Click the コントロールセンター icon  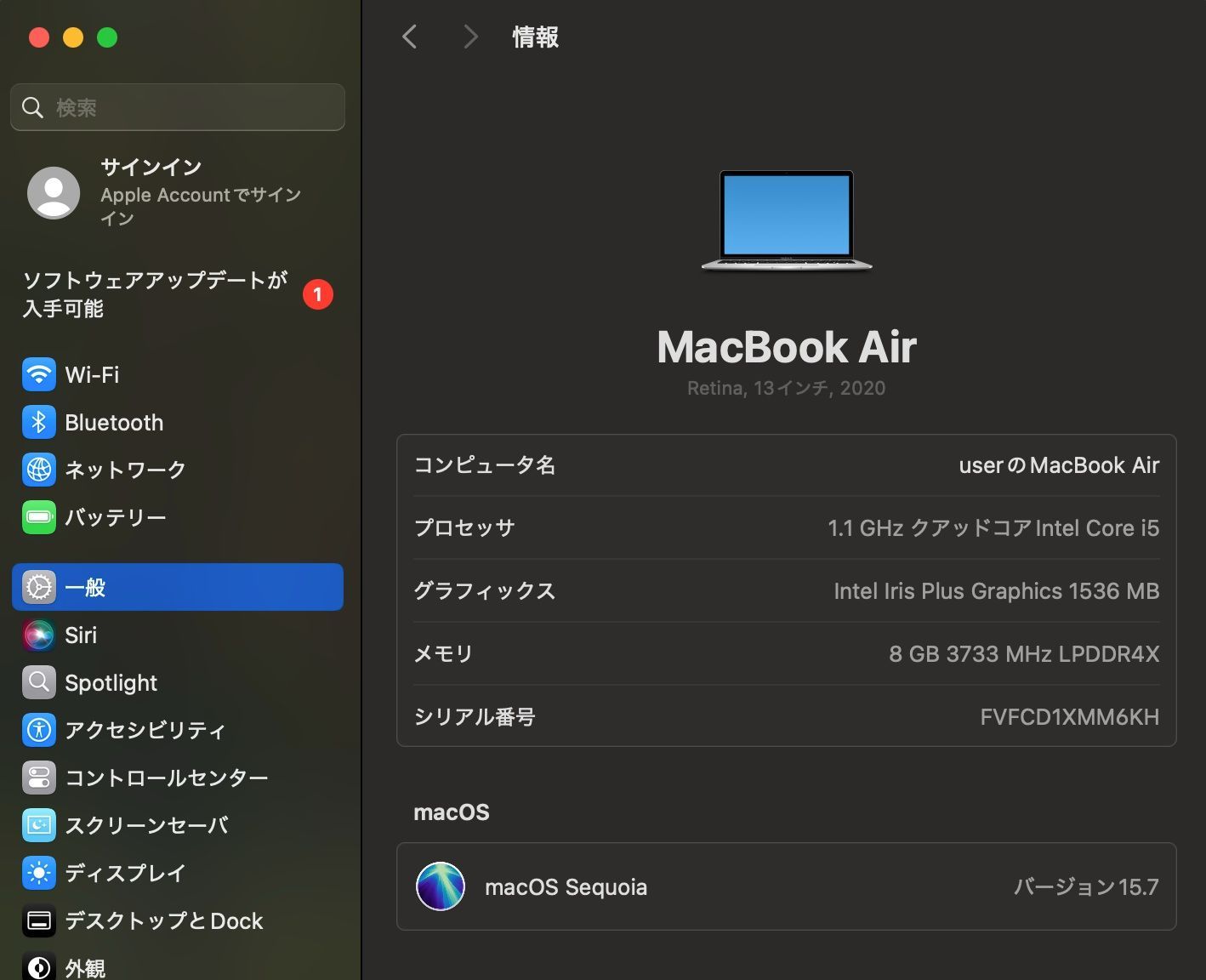(39, 778)
